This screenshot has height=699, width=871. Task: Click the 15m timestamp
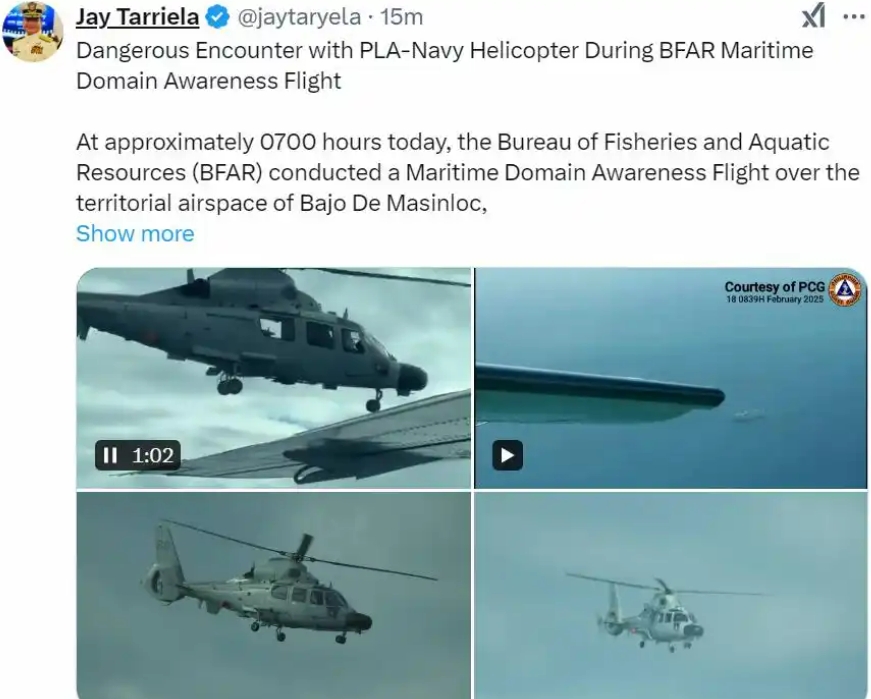tap(402, 17)
